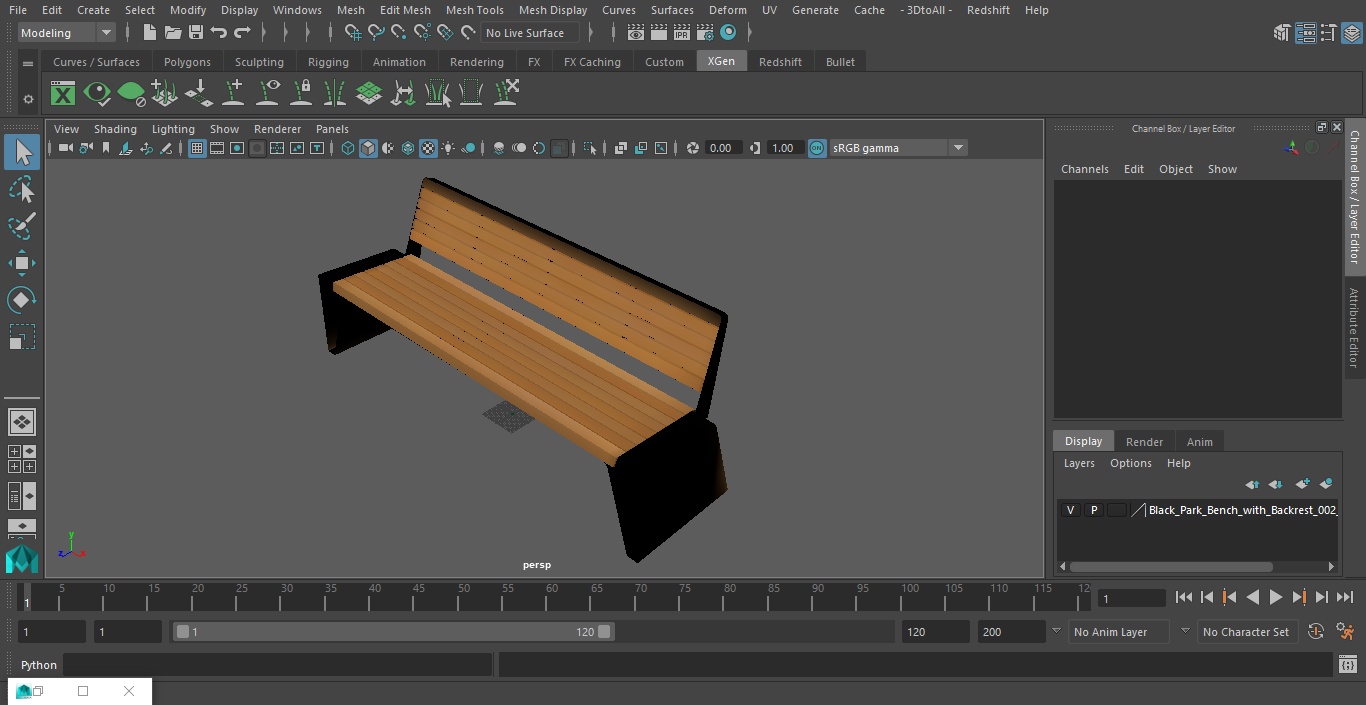Screen dimensions: 1366x705
Task: Click the XGen green X shelf icon
Action: tap(63, 94)
